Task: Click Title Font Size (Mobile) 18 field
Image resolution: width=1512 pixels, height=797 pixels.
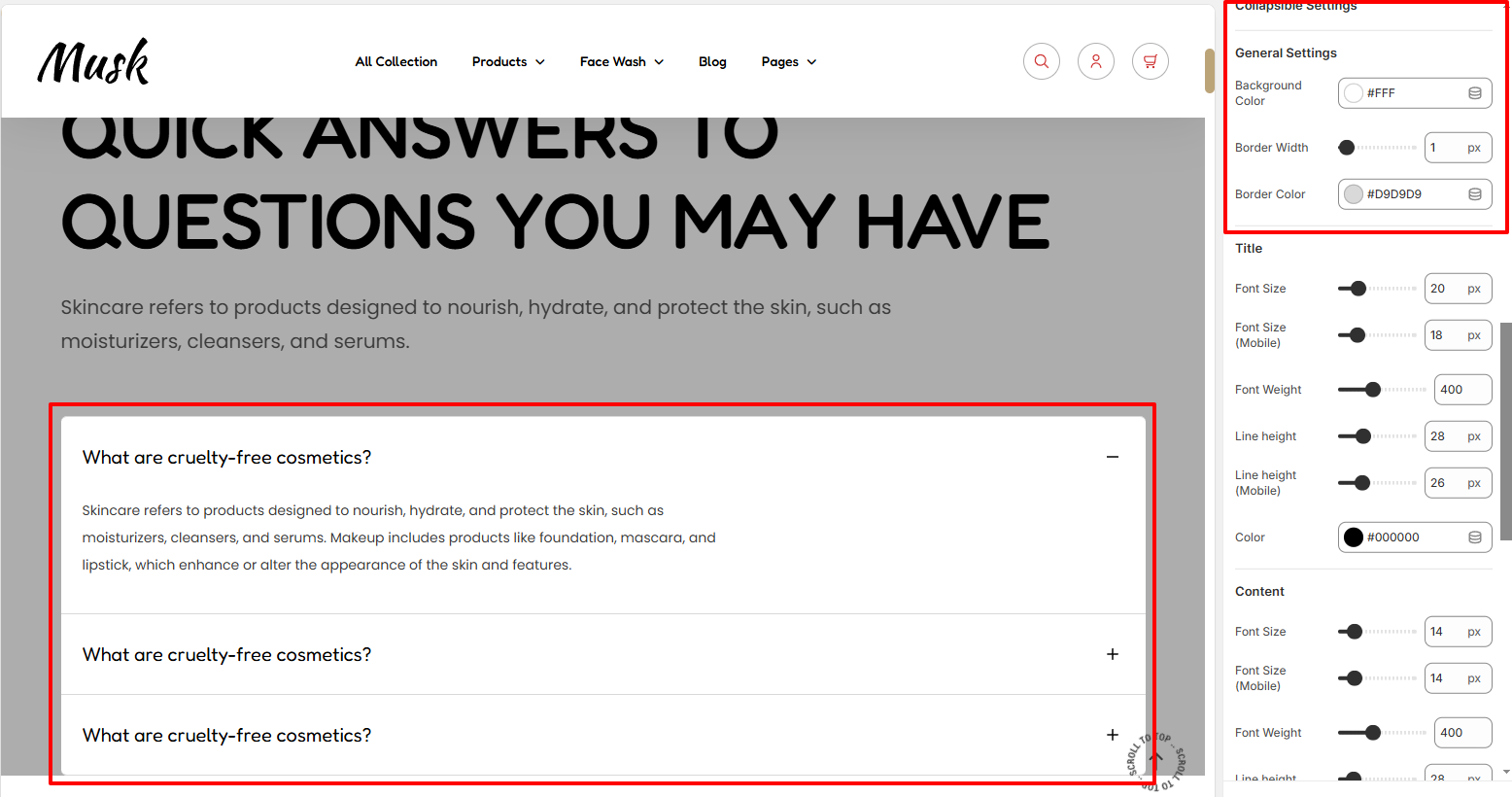Action: [1458, 335]
